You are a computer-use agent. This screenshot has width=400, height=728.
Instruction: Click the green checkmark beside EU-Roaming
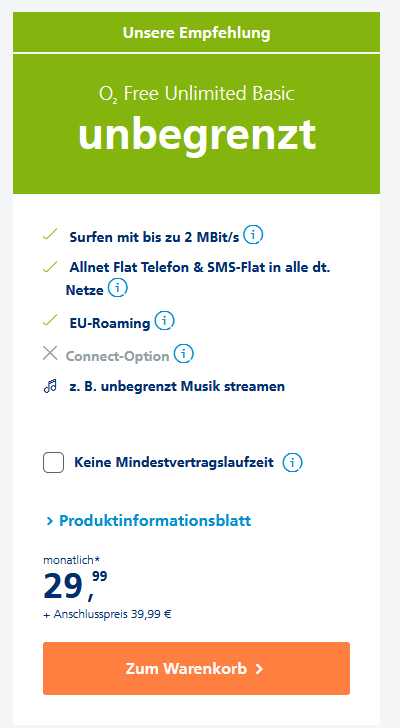(50, 320)
